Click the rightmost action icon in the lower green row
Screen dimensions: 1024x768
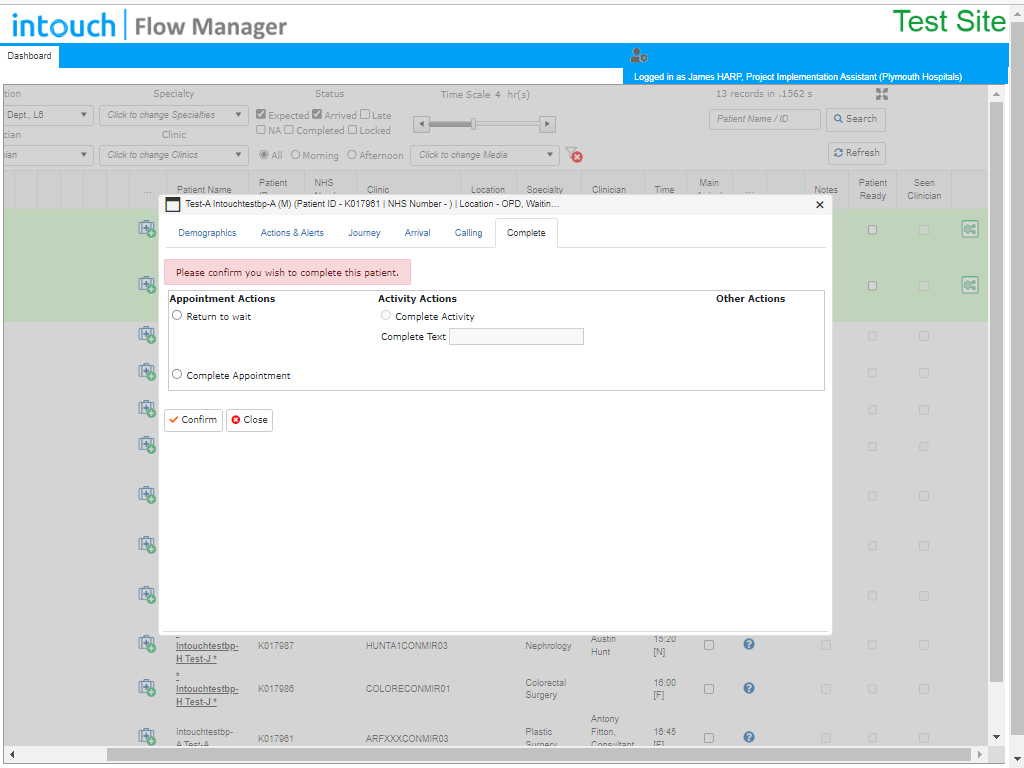pyautogui.click(x=970, y=285)
